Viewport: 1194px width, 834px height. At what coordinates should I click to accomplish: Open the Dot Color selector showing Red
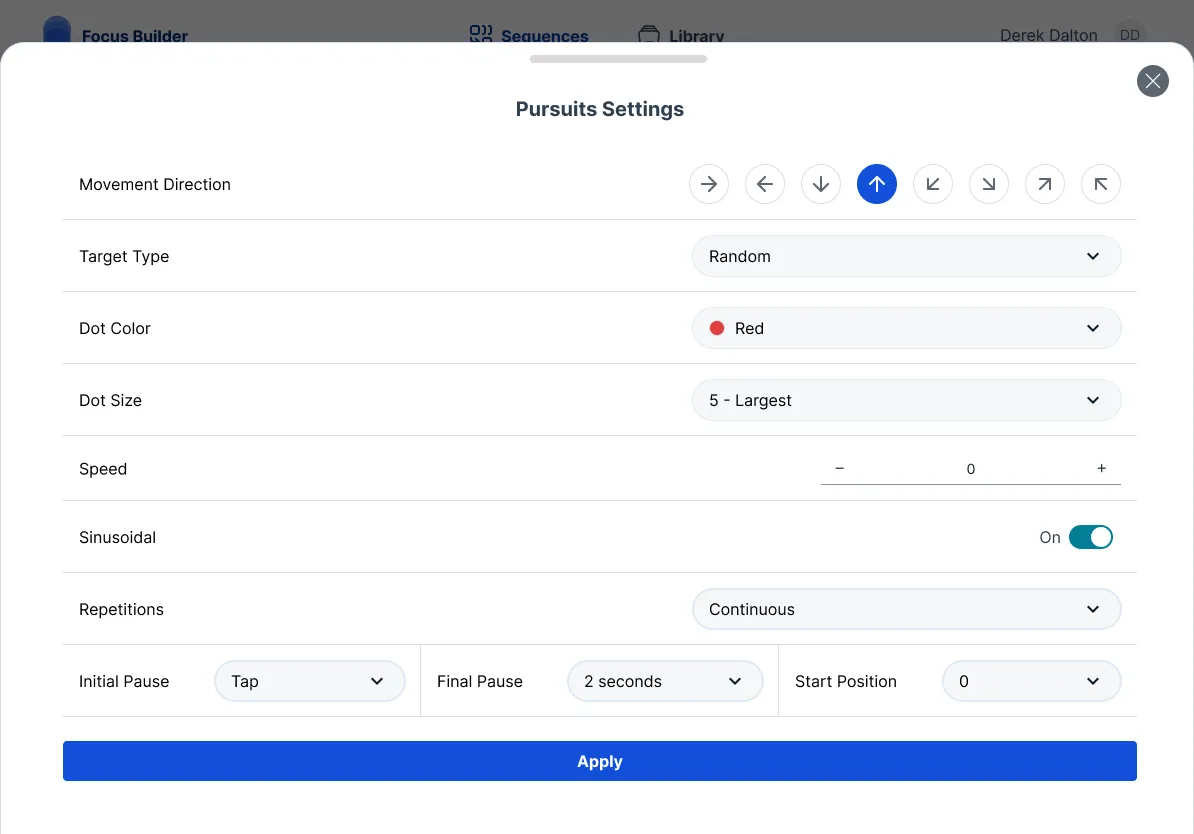pos(906,328)
